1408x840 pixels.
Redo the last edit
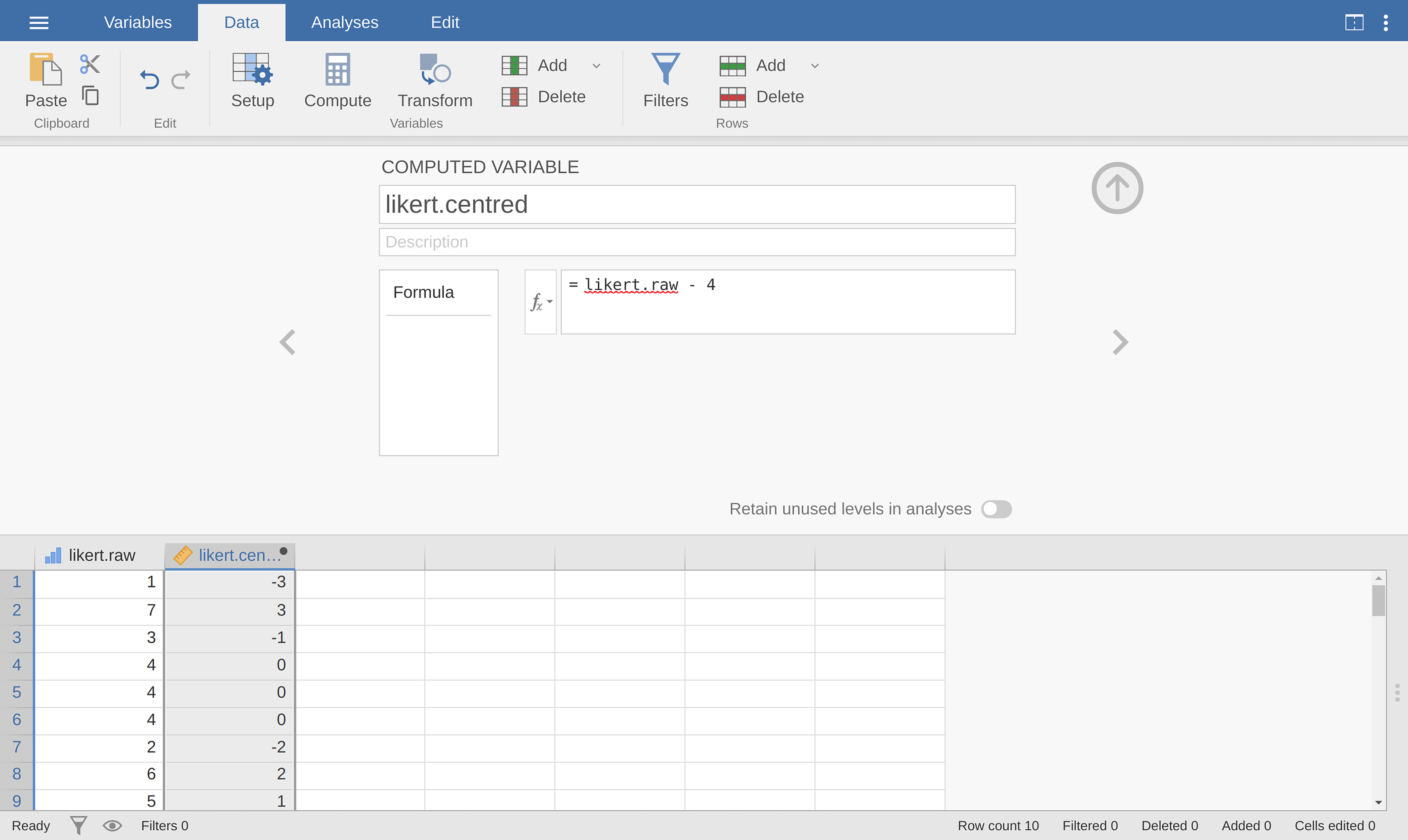pyautogui.click(x=181, y=80)
